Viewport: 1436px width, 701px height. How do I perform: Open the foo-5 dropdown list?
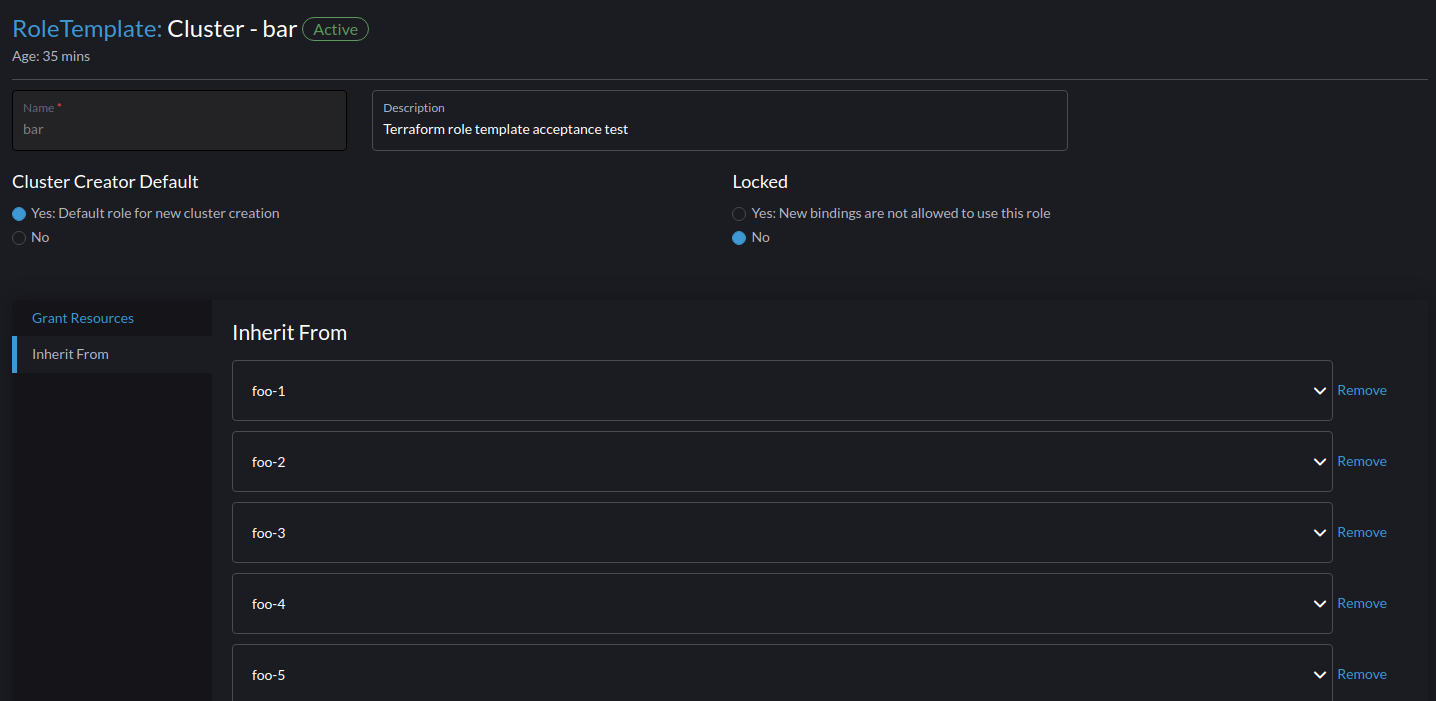[1319, 674]
